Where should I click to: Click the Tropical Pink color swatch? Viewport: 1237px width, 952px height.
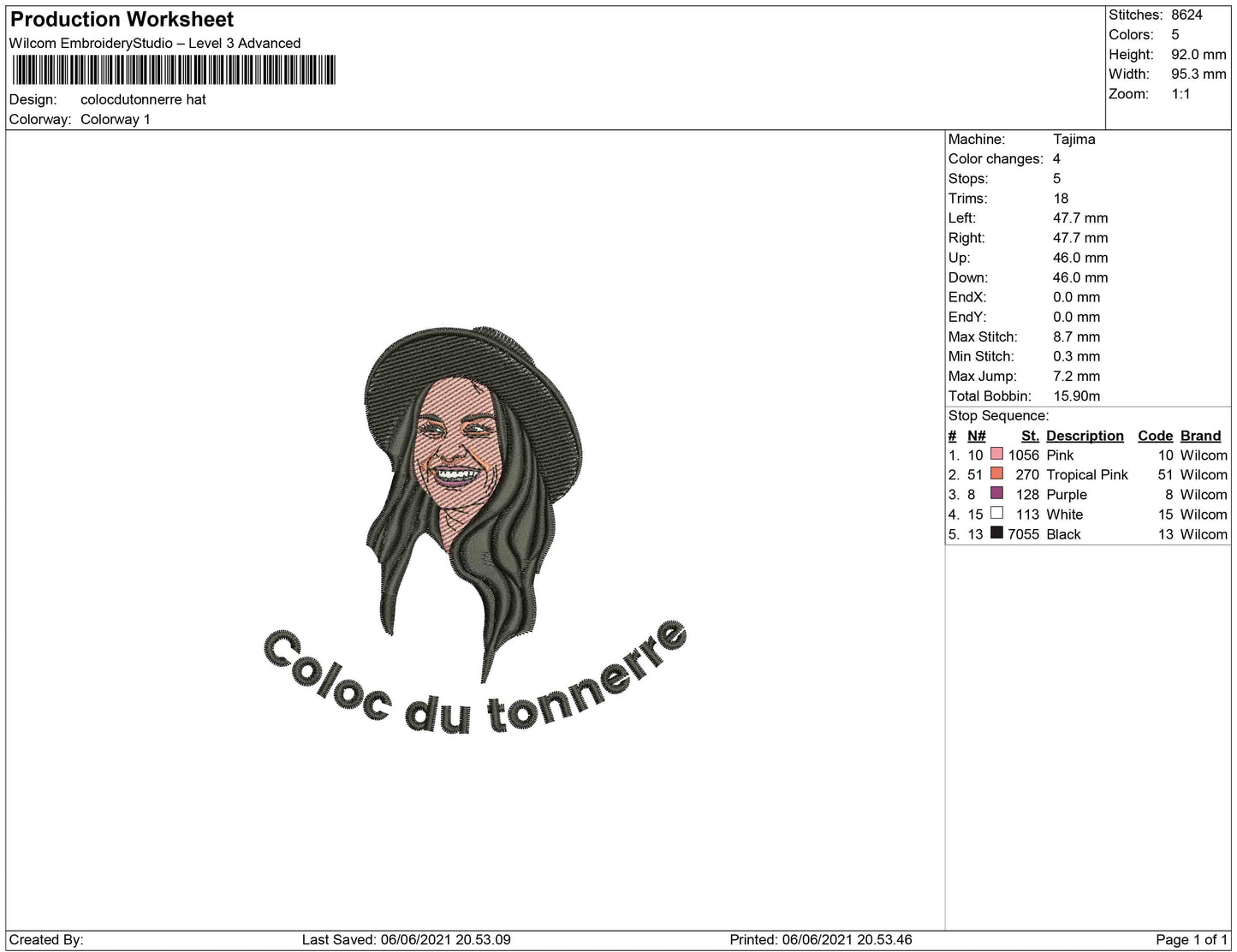(x=996, y=474)
